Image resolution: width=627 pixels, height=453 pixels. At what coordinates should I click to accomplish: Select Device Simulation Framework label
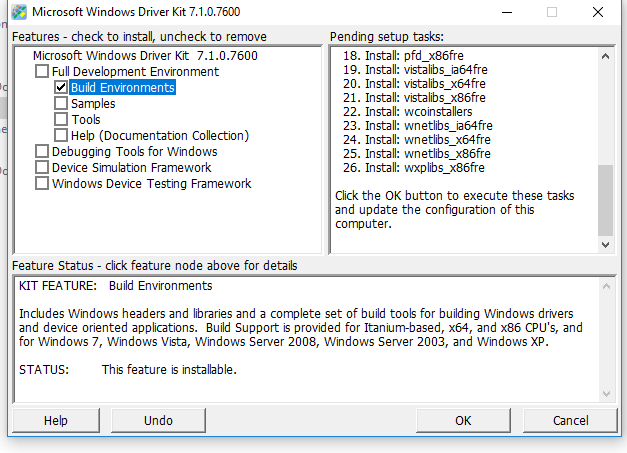point(132,168)
